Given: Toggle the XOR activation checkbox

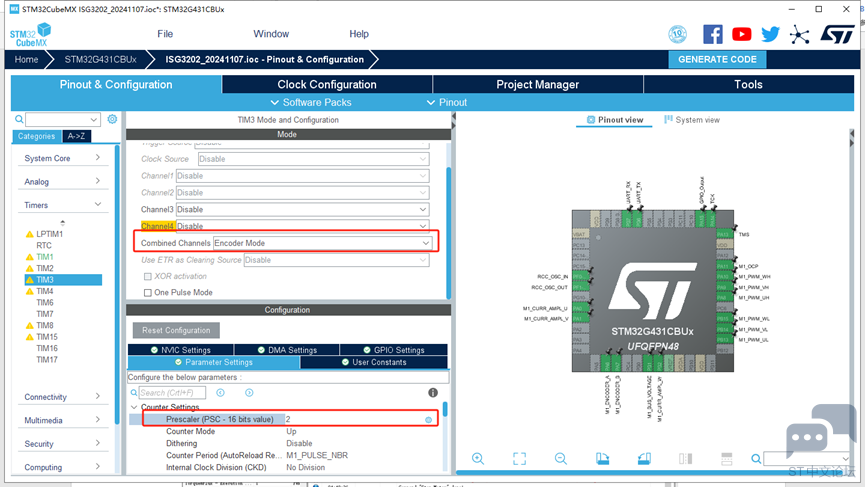Looking at the screenshot, I should tap(147, 276).
